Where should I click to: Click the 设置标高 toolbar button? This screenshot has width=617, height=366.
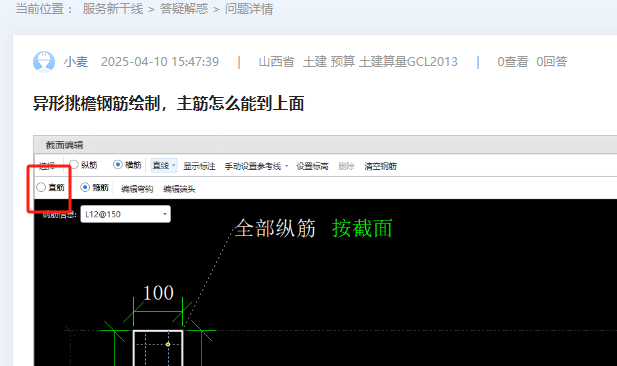[312, 166]
